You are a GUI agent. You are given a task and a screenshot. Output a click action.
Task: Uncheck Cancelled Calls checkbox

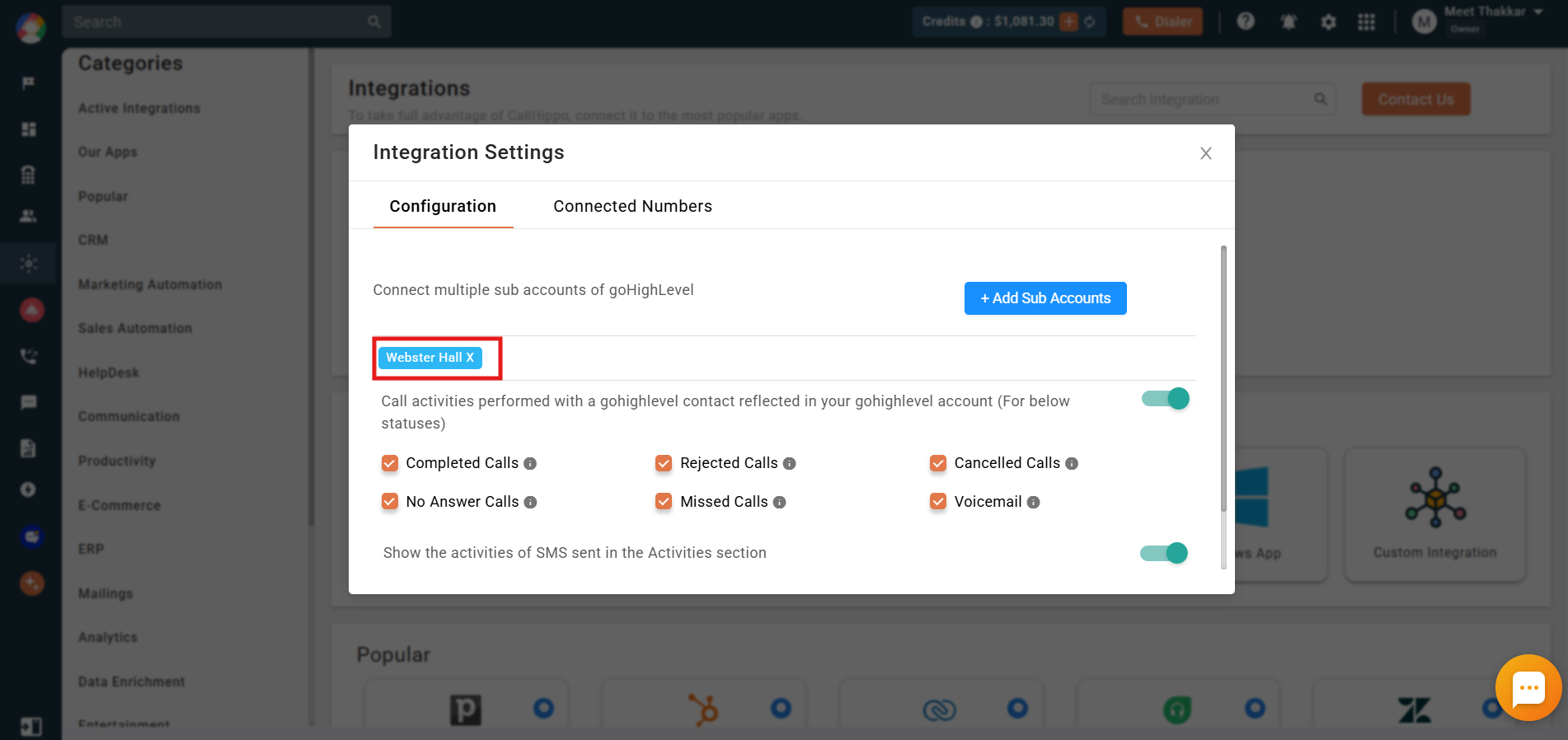click(x=938, y=463)
